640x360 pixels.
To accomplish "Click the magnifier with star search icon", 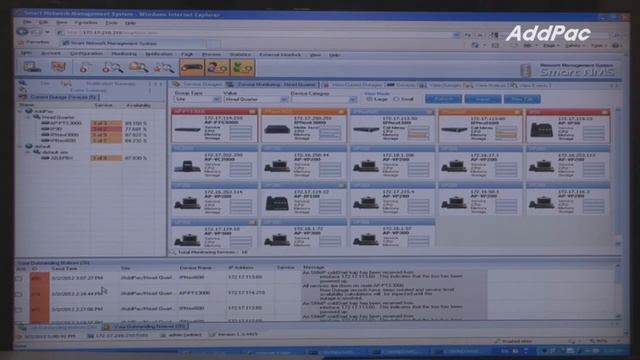I will pos(164,67).
